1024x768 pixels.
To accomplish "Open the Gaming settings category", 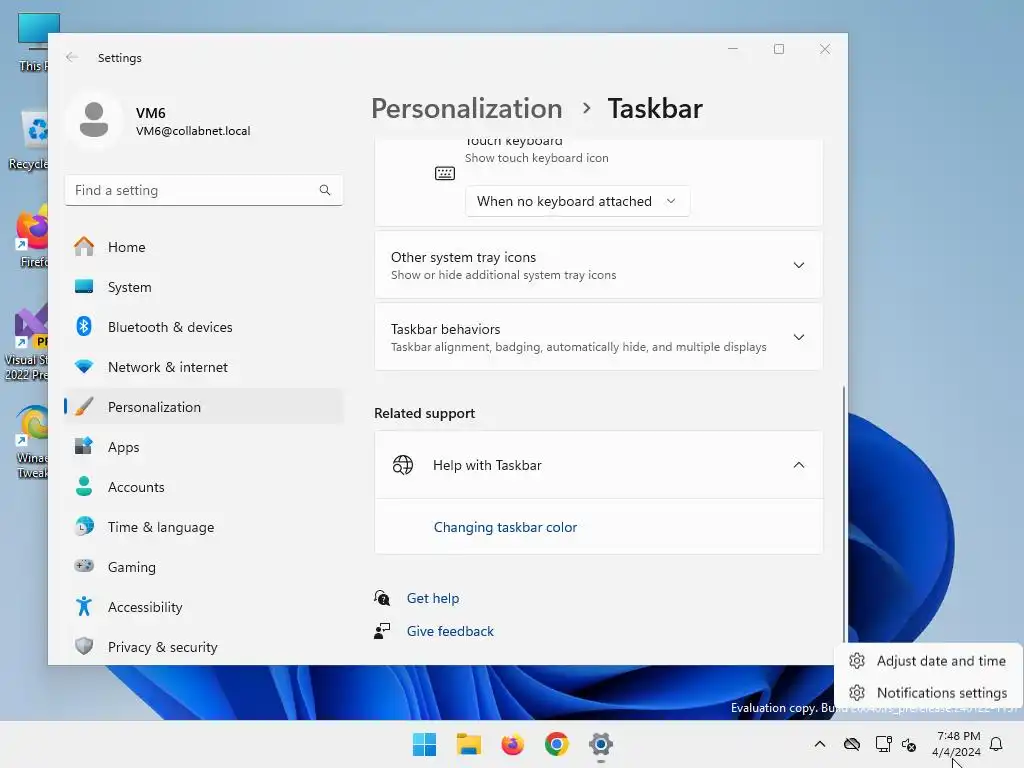I will pyautogui.click(x=204, y=566).
